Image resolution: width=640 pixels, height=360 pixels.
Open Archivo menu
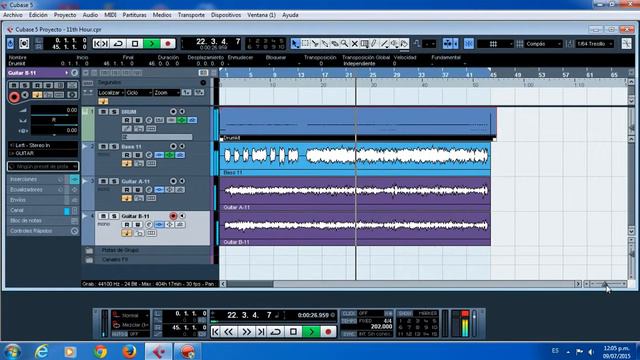click(13, 15)
